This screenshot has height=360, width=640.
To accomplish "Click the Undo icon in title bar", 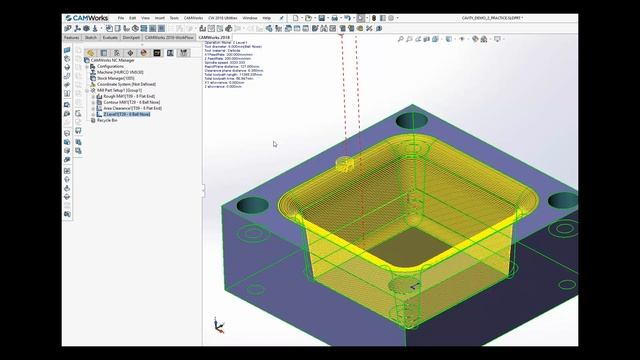I will click(347, 18).
